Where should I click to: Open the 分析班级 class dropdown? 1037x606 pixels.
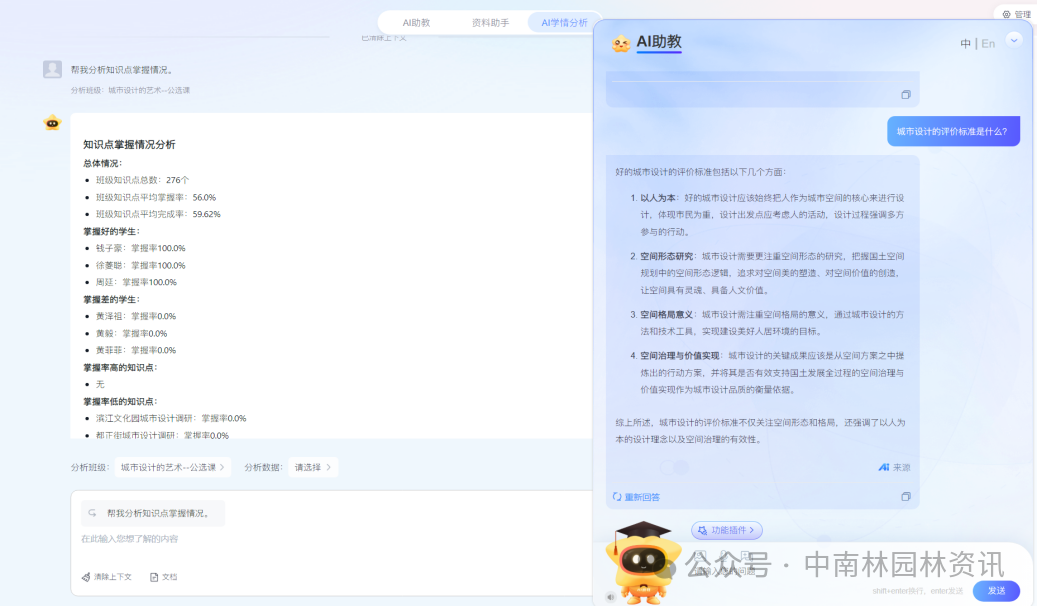click(x=174, y=467)
